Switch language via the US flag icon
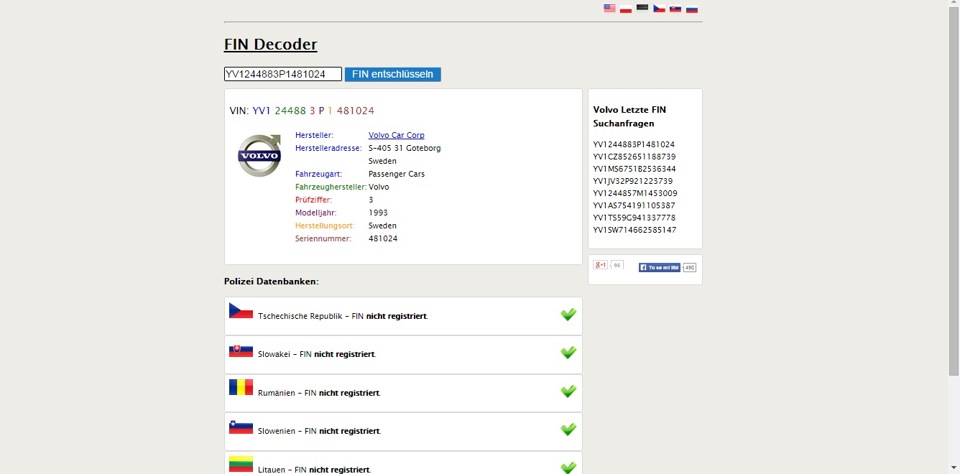 point(609,8)
